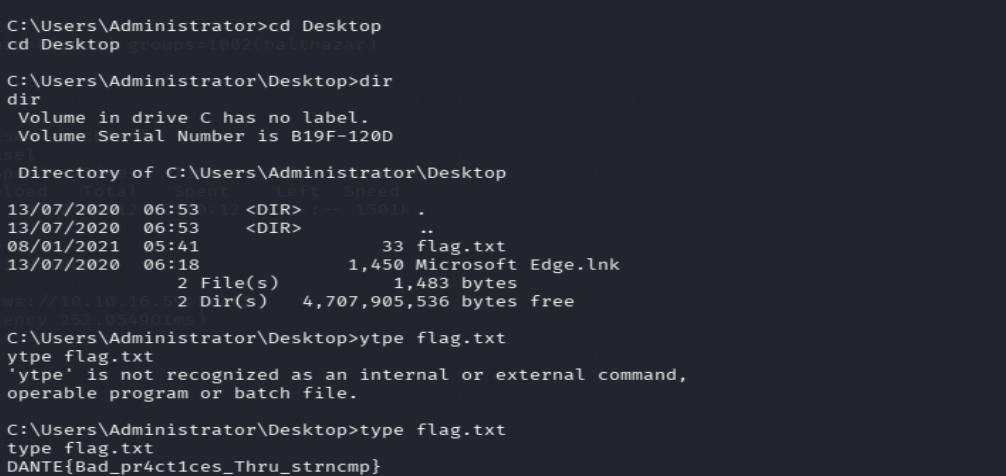Click the 08/01/2021 05:41 timestamp
The image size is (1006, 476).
[103, 246]
